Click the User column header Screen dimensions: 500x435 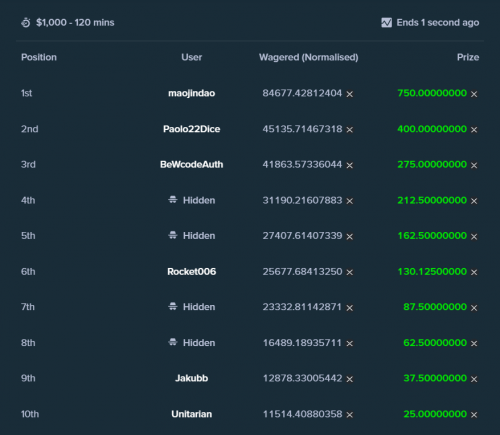pos(192,57)
